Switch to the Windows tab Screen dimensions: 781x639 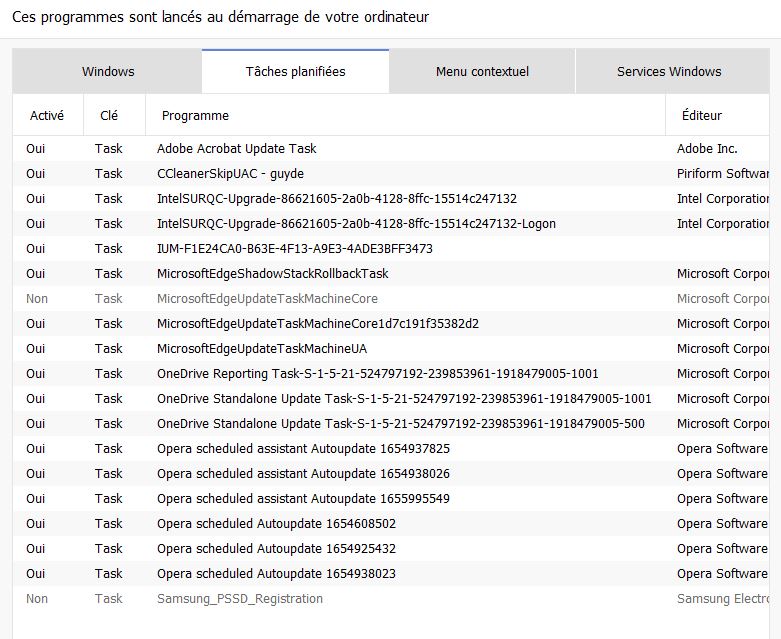point(108,71)
